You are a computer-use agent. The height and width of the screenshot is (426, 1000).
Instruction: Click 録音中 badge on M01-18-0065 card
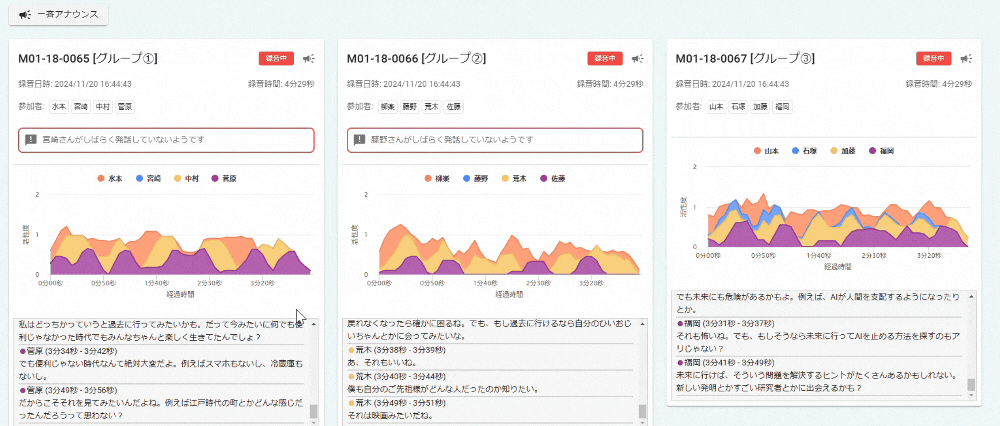276,59
